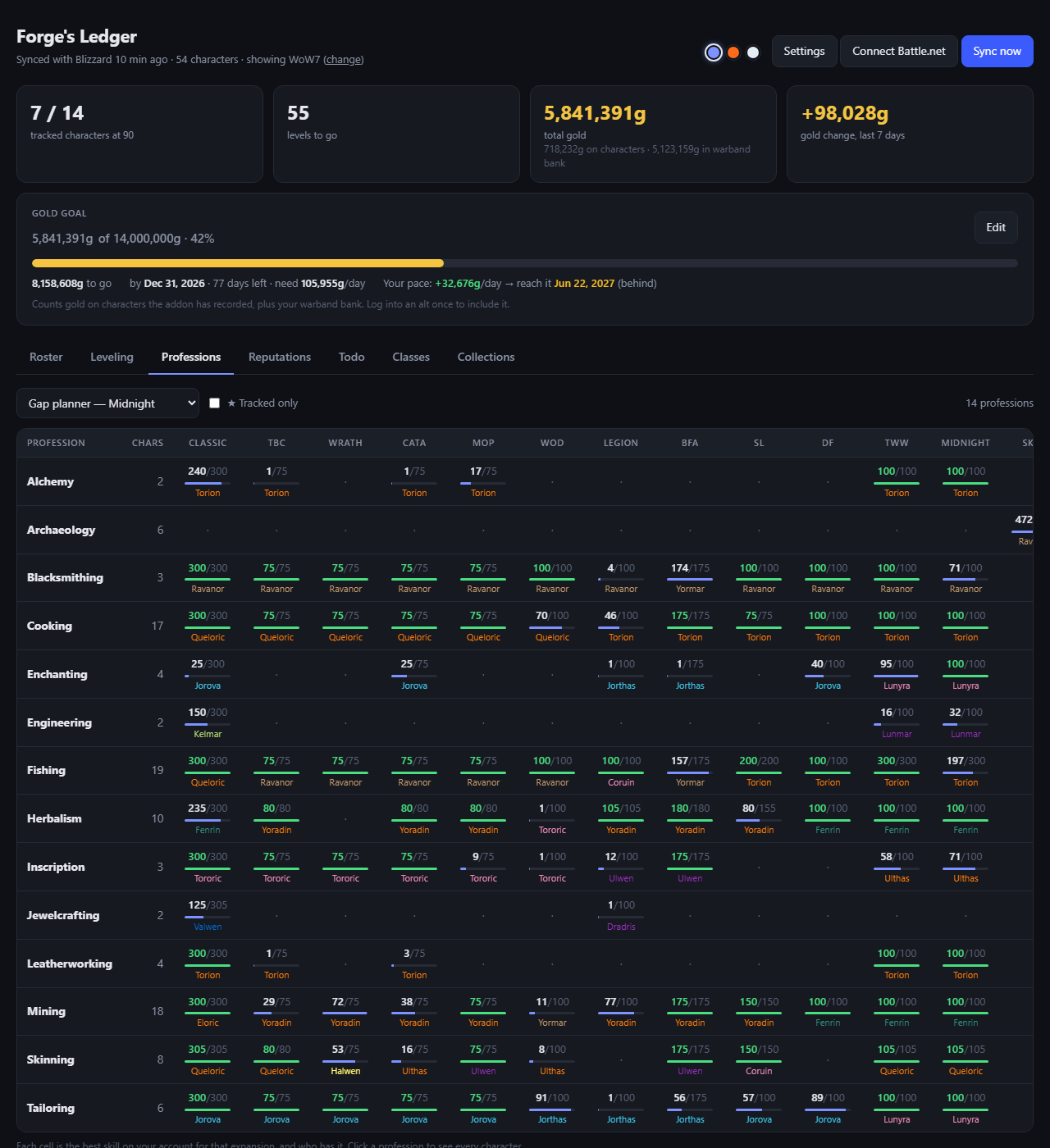Screen dimensions: 1050x1148
Task: Open the Alchemy profession row
Action: pos(525,481)
